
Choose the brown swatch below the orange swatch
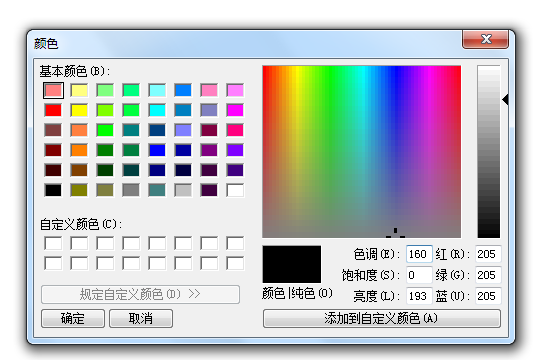tap(79, 170)
